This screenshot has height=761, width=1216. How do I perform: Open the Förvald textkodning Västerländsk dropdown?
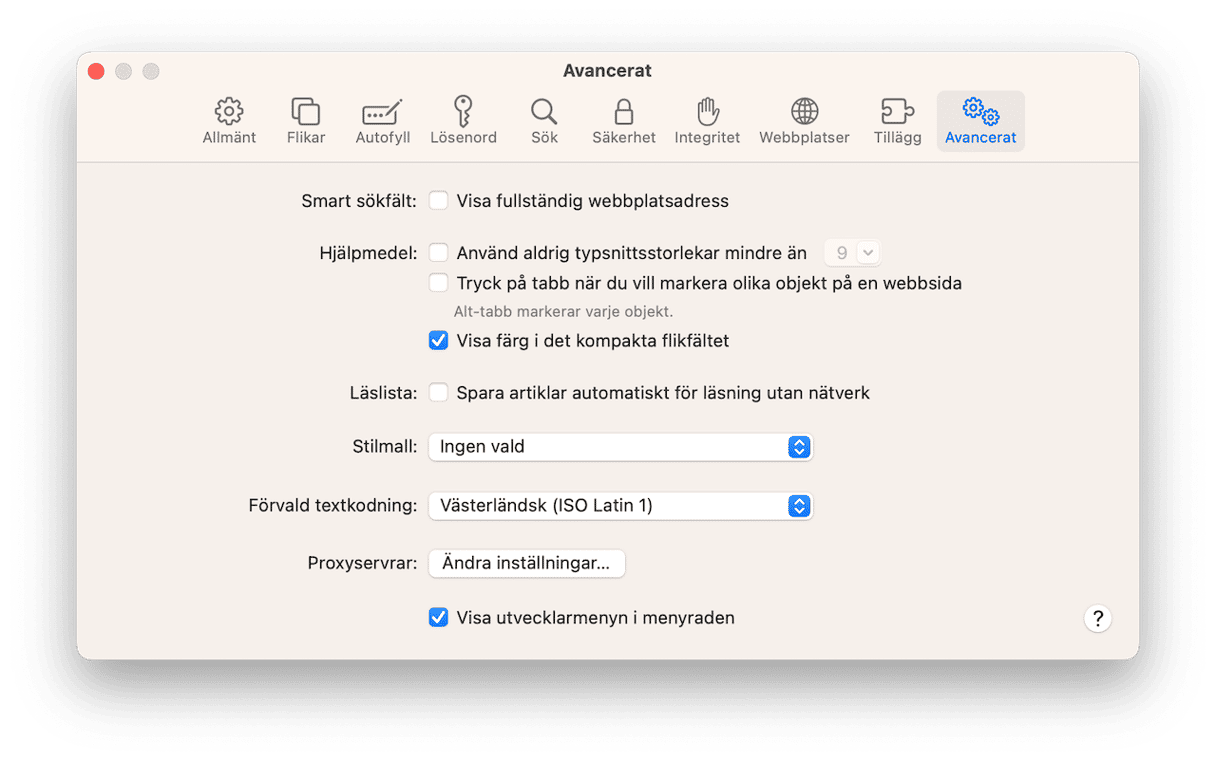pyautogui.click(x=620, y=506)
